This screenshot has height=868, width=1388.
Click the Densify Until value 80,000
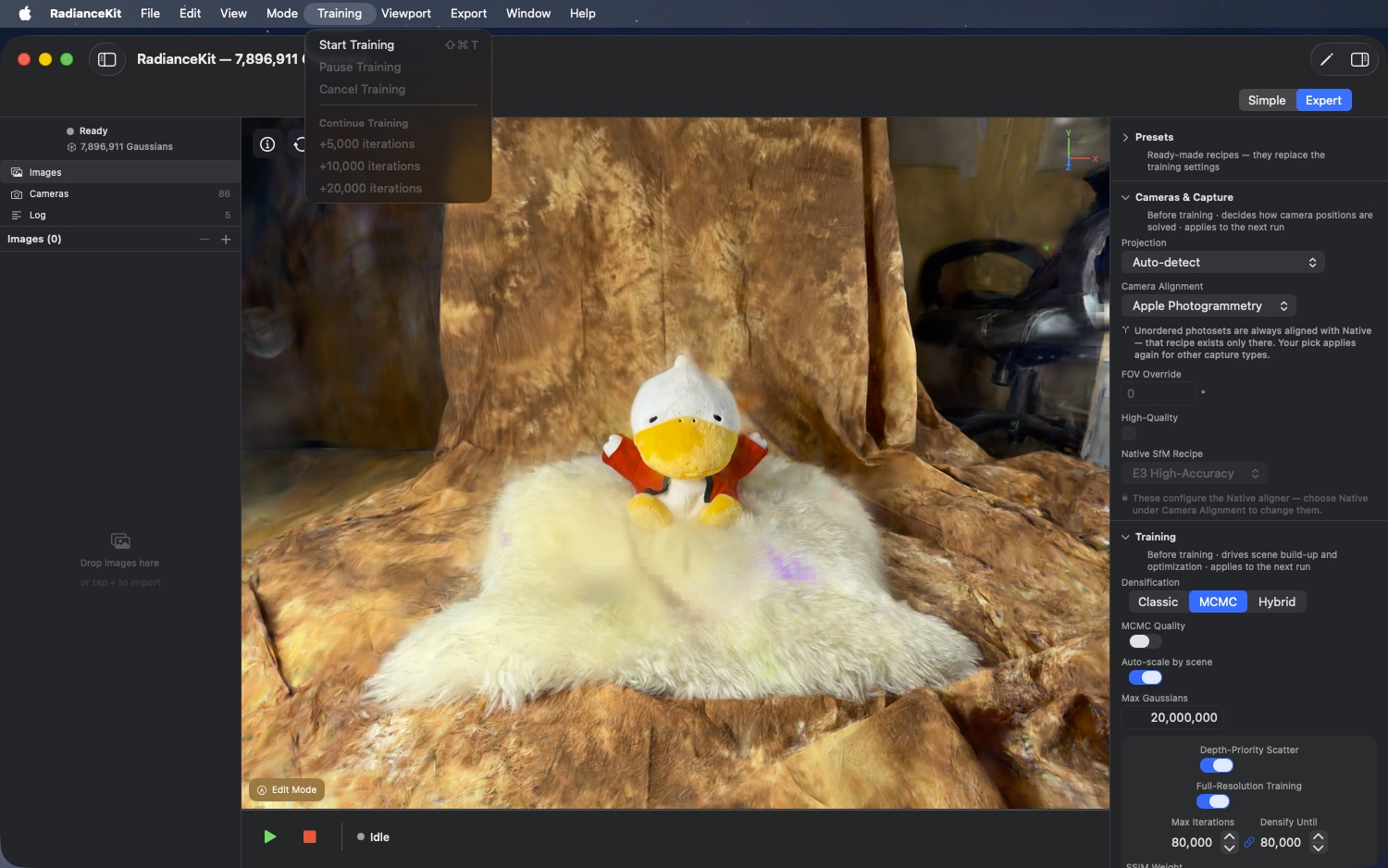(x=1281, y=842)
